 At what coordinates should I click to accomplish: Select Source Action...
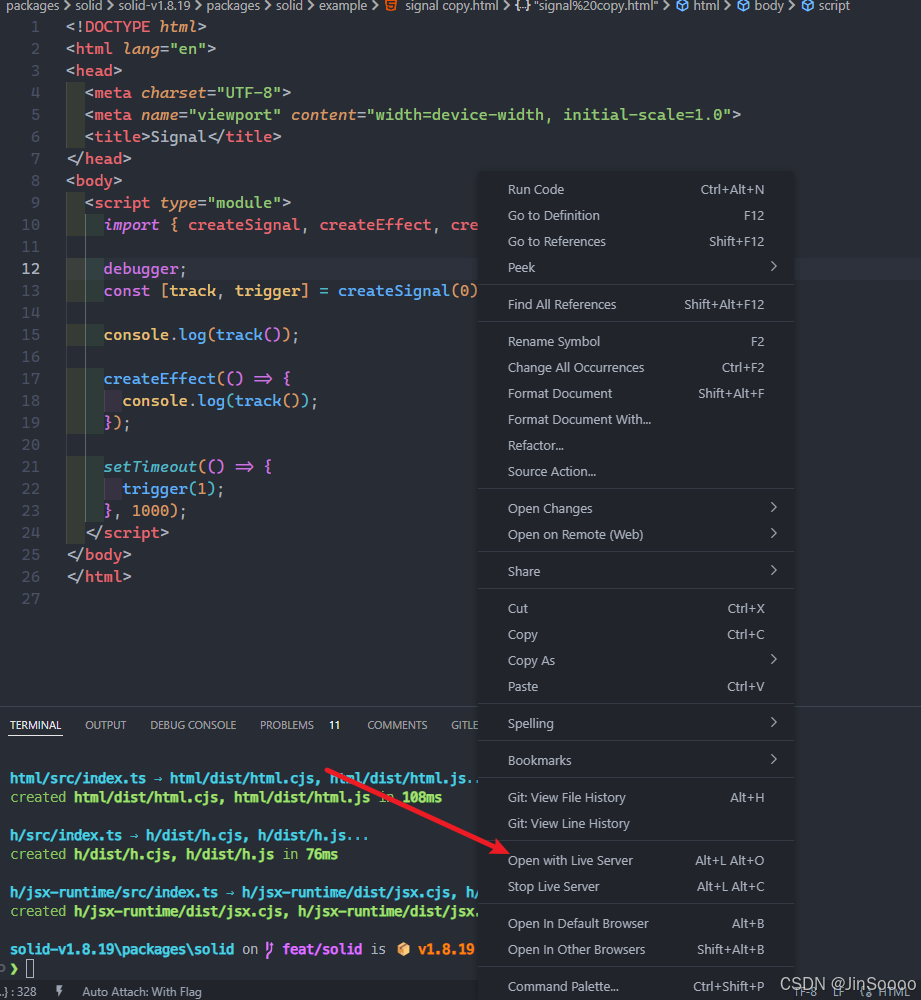[x=635, y=472]
